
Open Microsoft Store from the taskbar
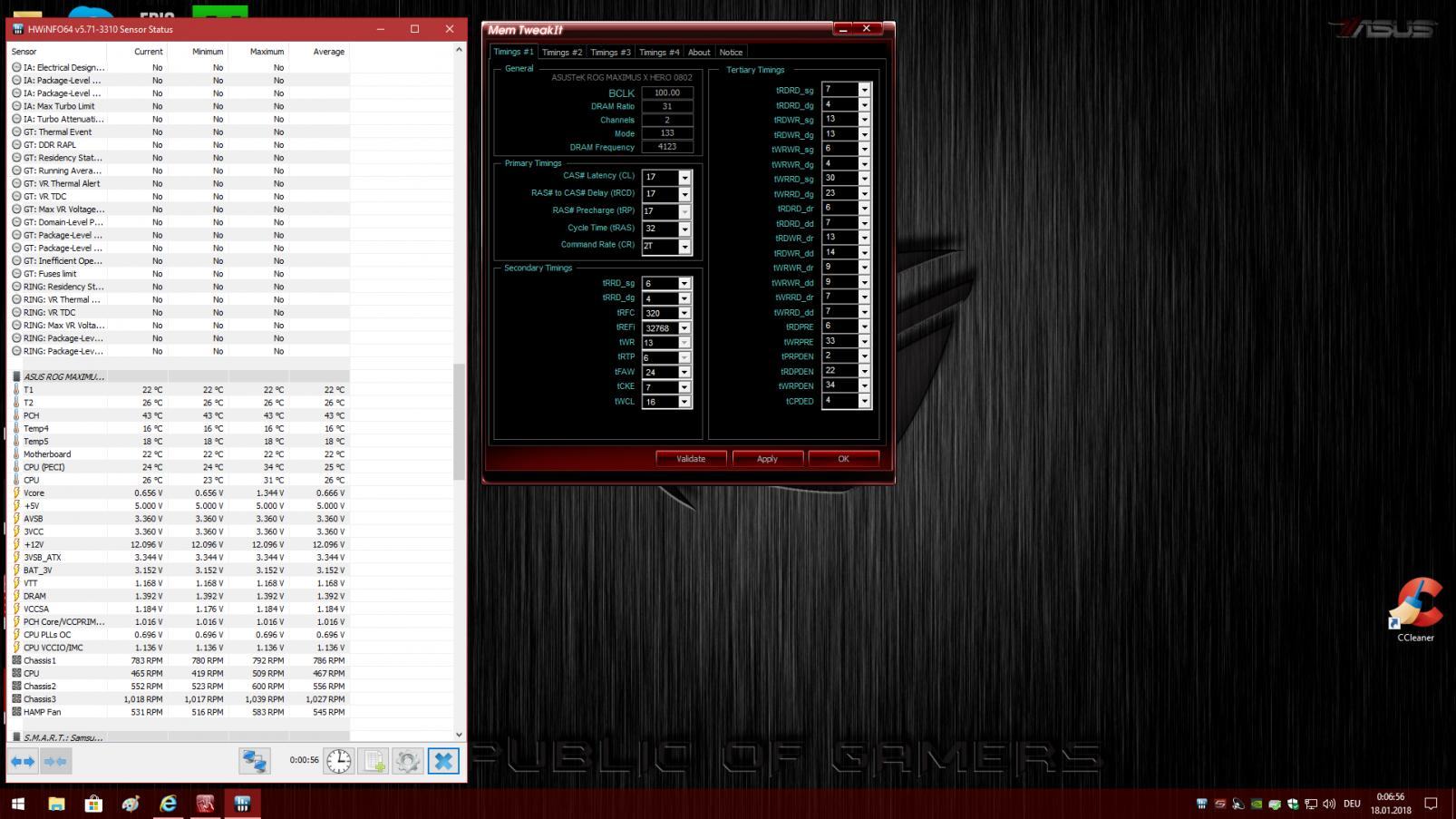click(x=93, y=804)
